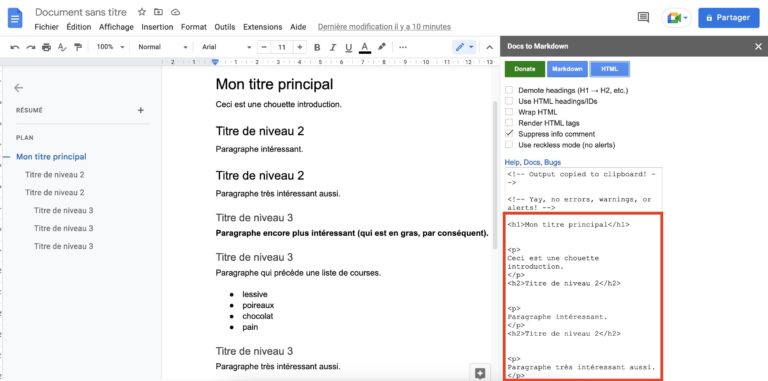The height and width of the screenshot is (381, 768).
Task: Jump to Mon titre principal in outline
Action: (x=51, y=157)
